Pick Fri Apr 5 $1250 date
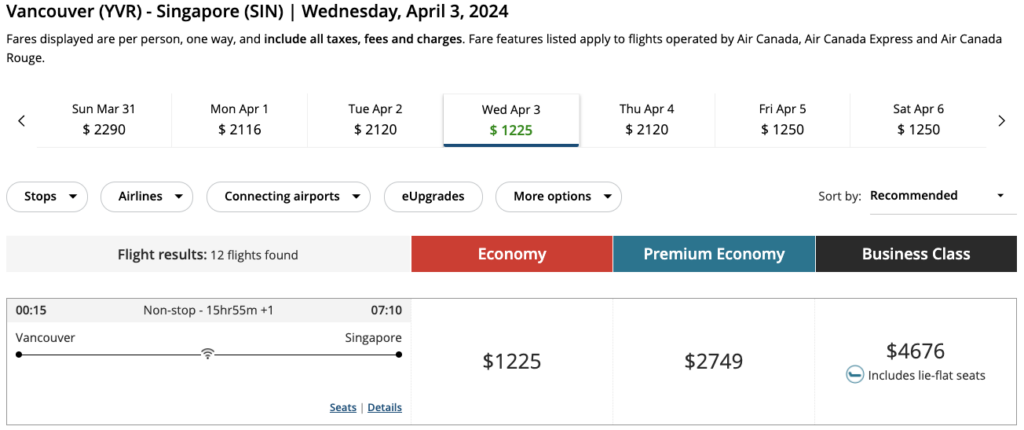This screenshot has height=430, width=1024. (x=782, y=119)
